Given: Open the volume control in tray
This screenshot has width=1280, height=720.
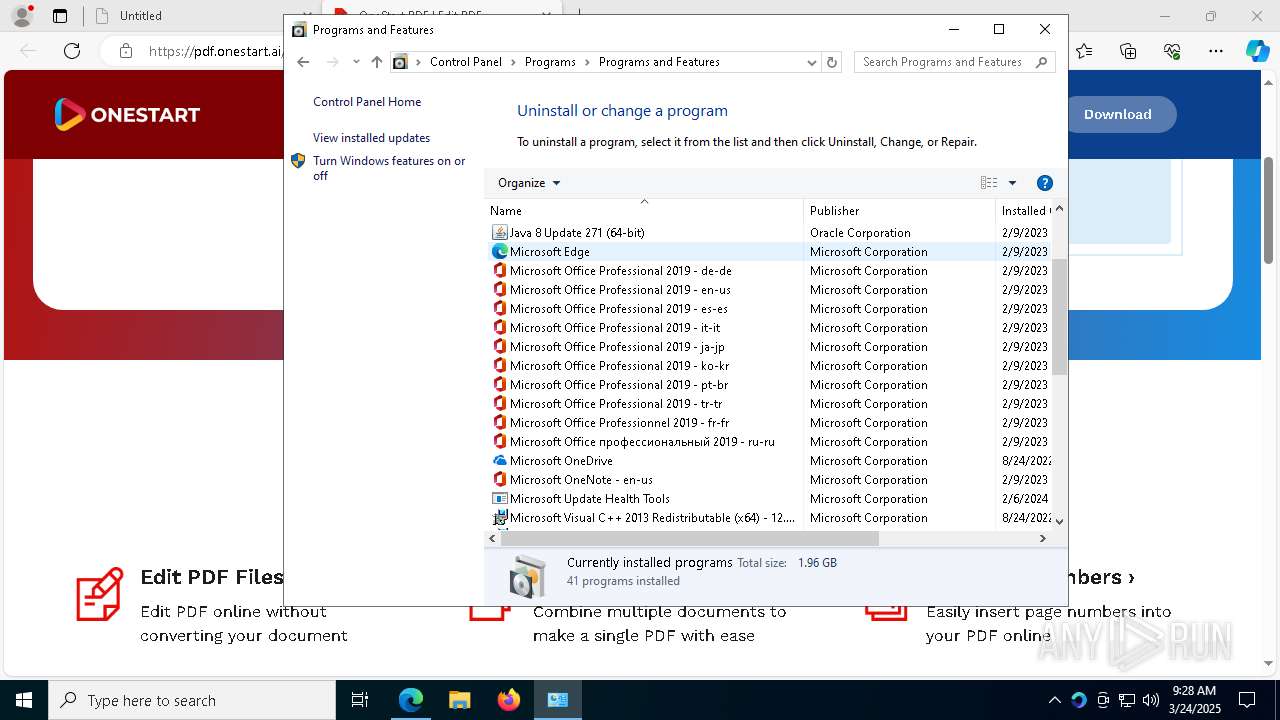Looking at the screenshot, I should 1151,700.
